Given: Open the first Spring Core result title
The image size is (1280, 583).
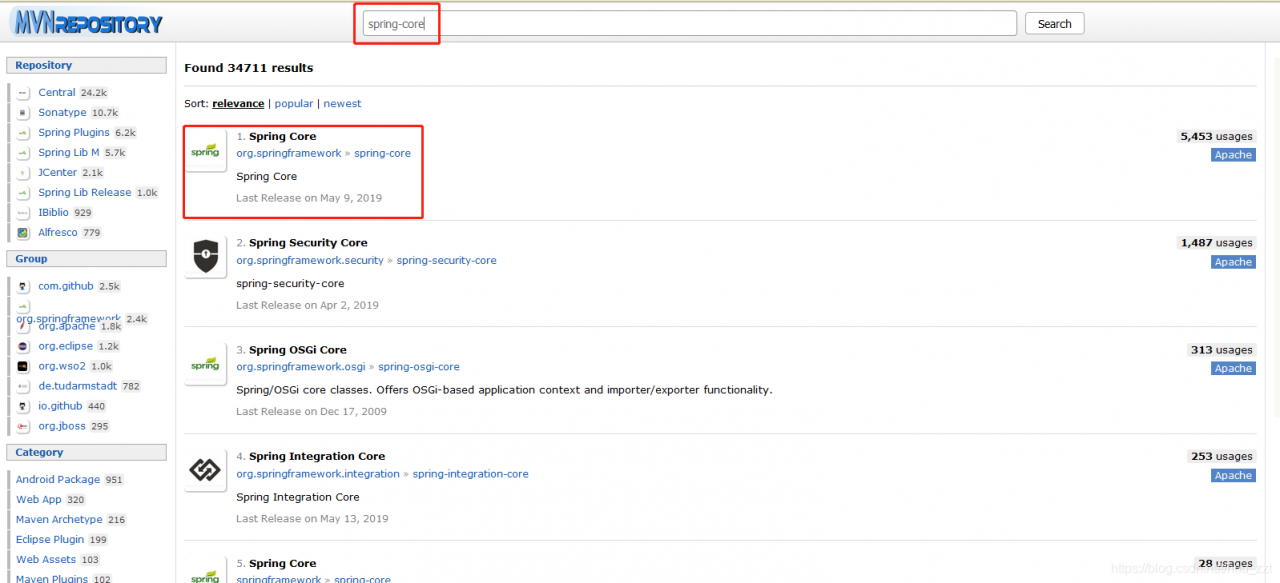Looking at the screenshot, I should [x=282, y=136].
